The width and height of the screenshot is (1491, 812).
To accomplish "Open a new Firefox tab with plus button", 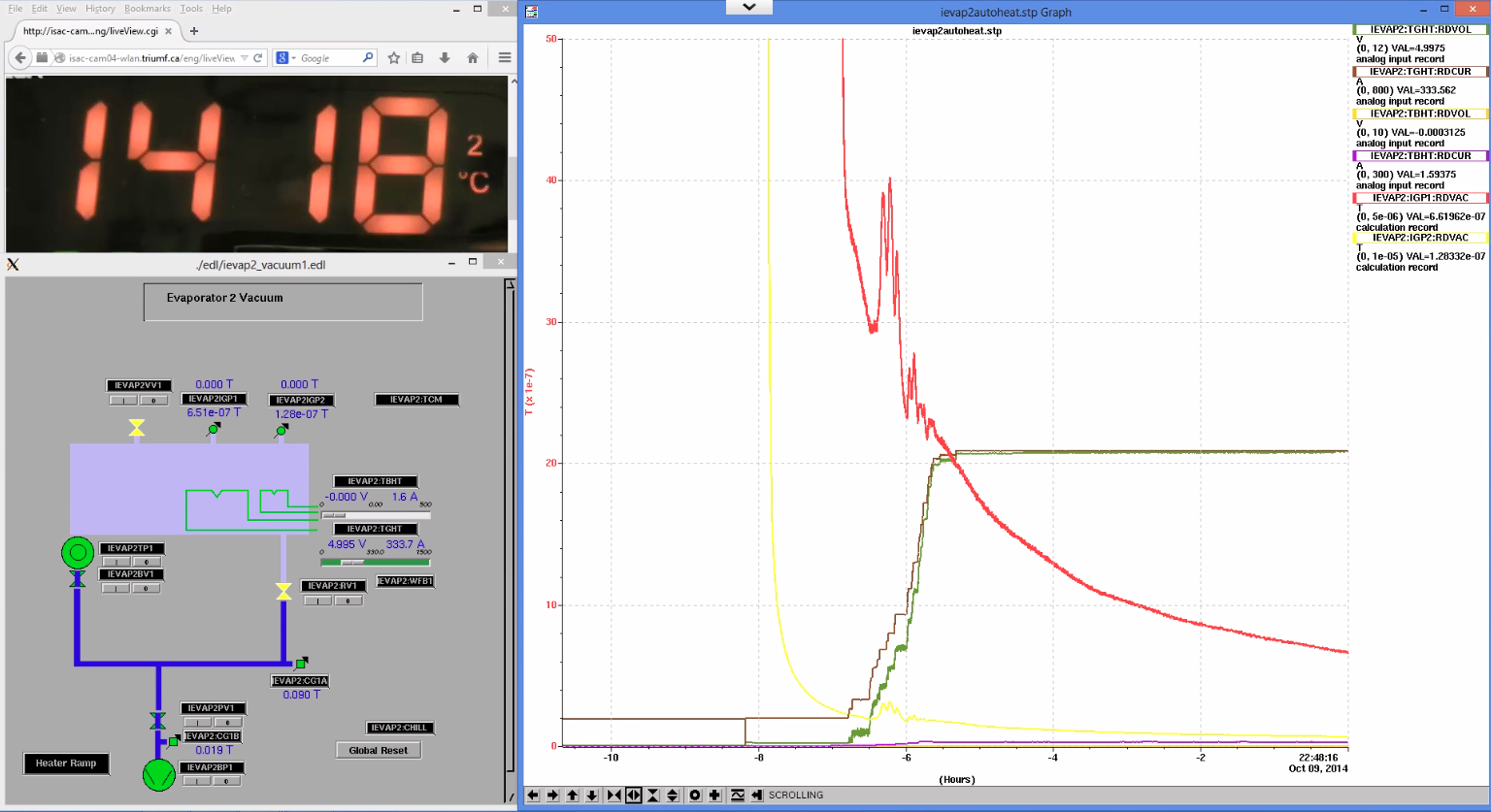I will 194,31.
